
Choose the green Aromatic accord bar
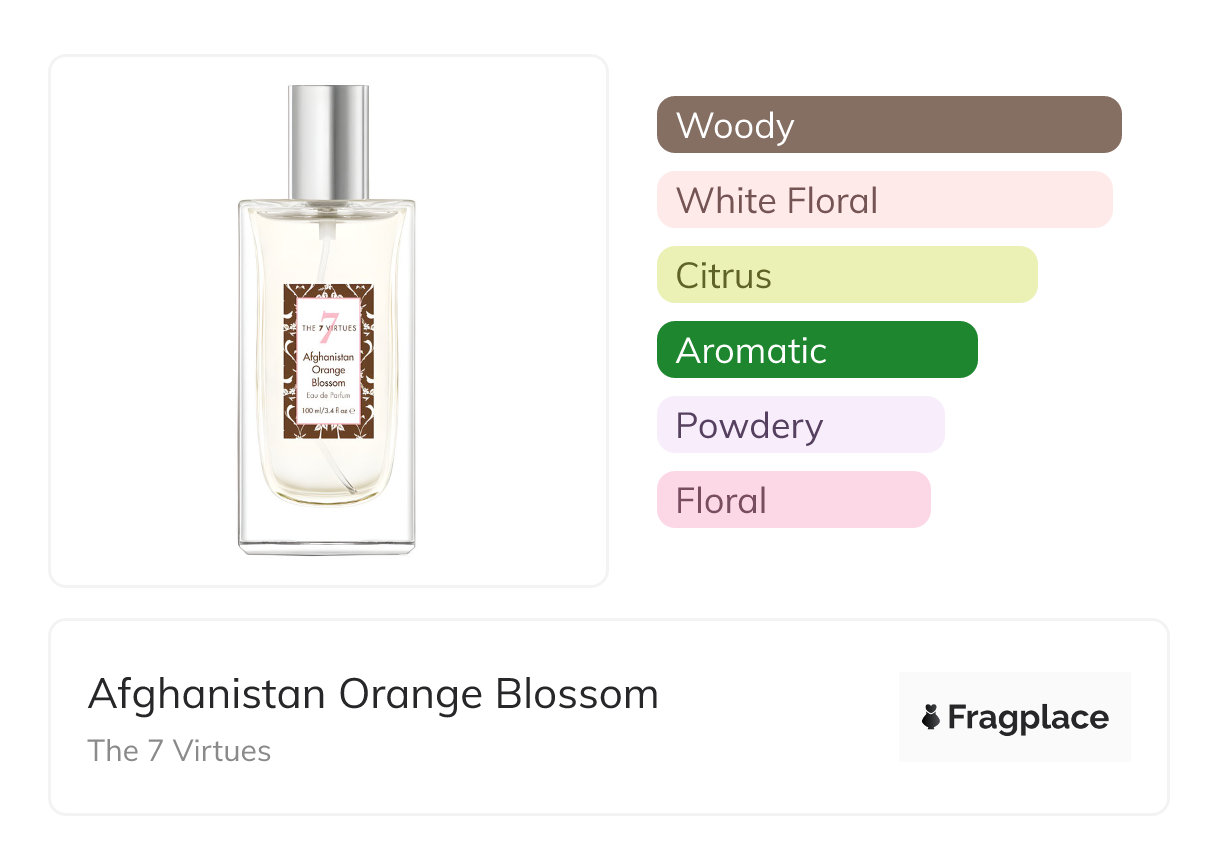tap(816, 350)
